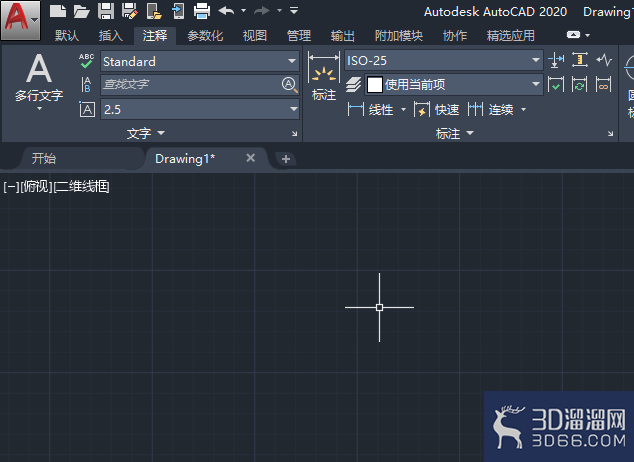Click the dimension update refresh icon
This screenshot has width=634, height=462.
point(580,84)
